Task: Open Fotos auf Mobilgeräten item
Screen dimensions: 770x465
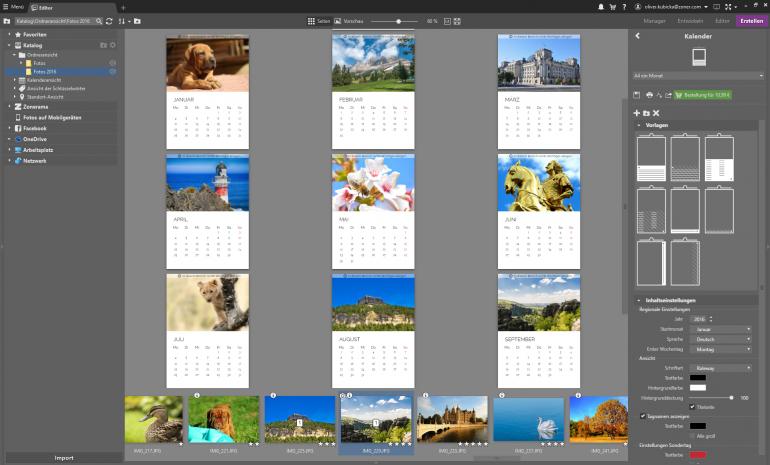Action: (52, 117)
